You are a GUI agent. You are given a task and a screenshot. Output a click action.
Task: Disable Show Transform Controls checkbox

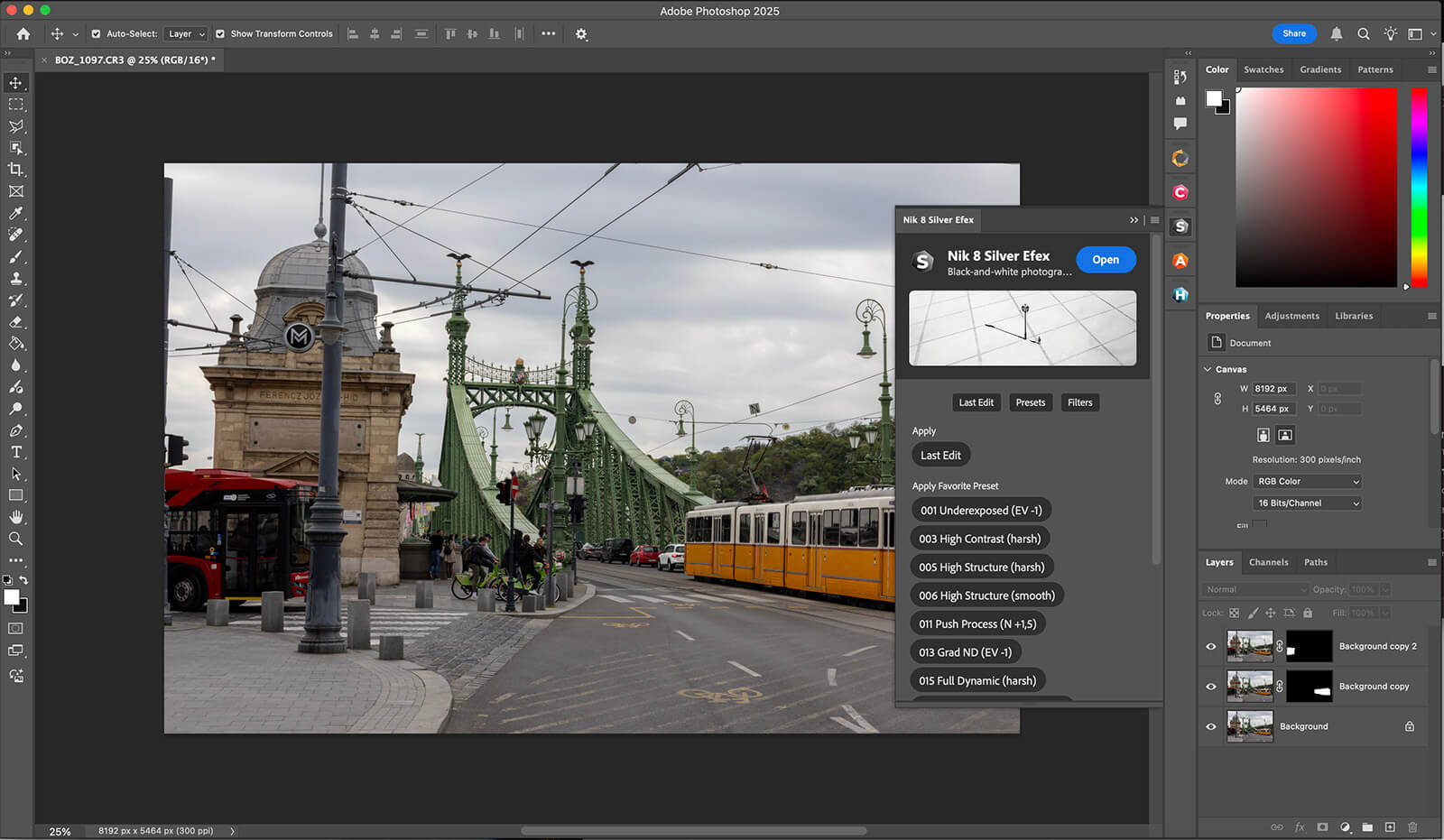click(220, 34)
